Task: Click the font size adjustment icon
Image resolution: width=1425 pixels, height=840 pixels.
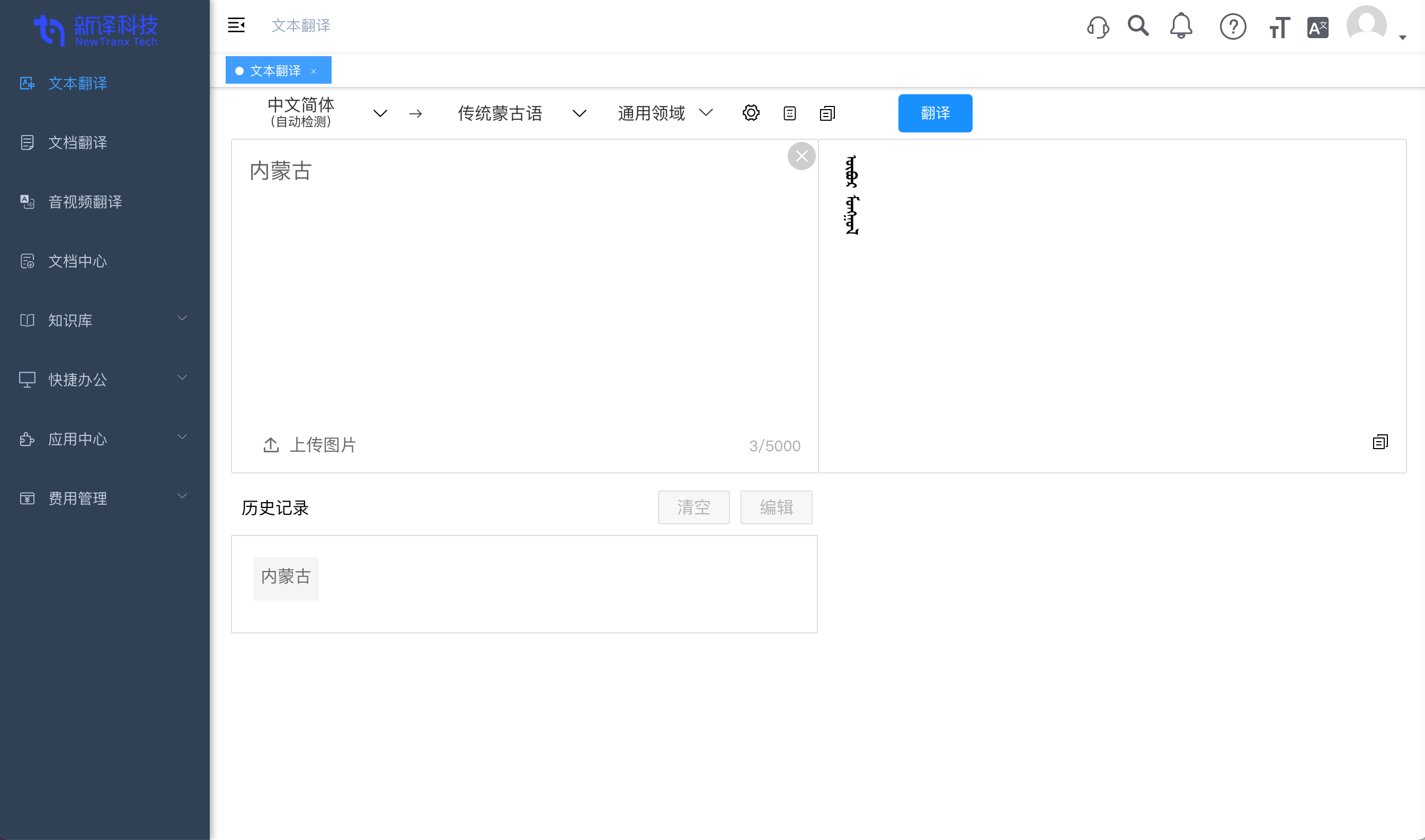Action: [1278, 26]
